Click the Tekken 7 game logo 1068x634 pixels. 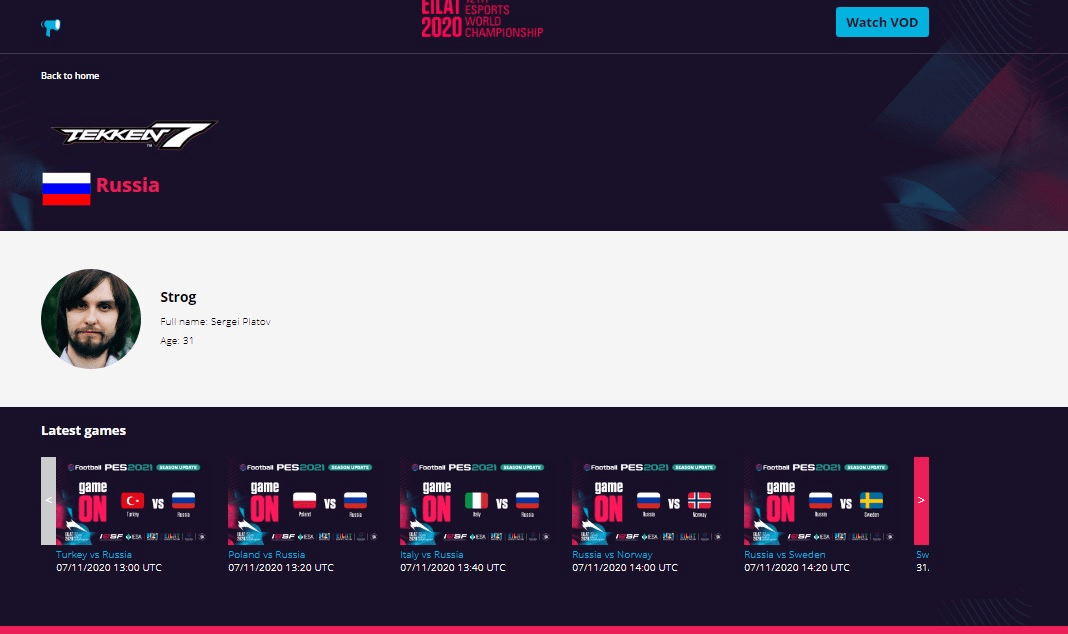(133, 135)
